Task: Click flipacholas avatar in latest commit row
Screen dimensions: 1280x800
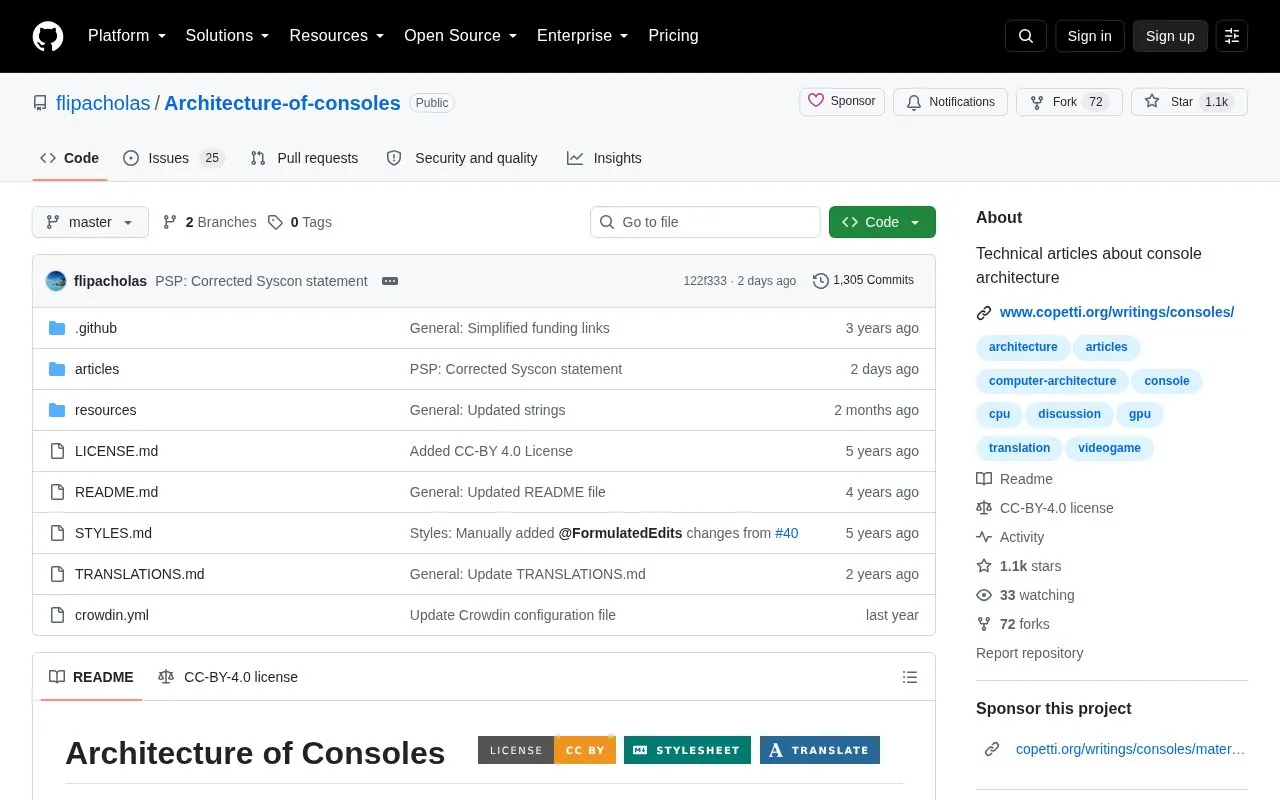Action: 56,281
